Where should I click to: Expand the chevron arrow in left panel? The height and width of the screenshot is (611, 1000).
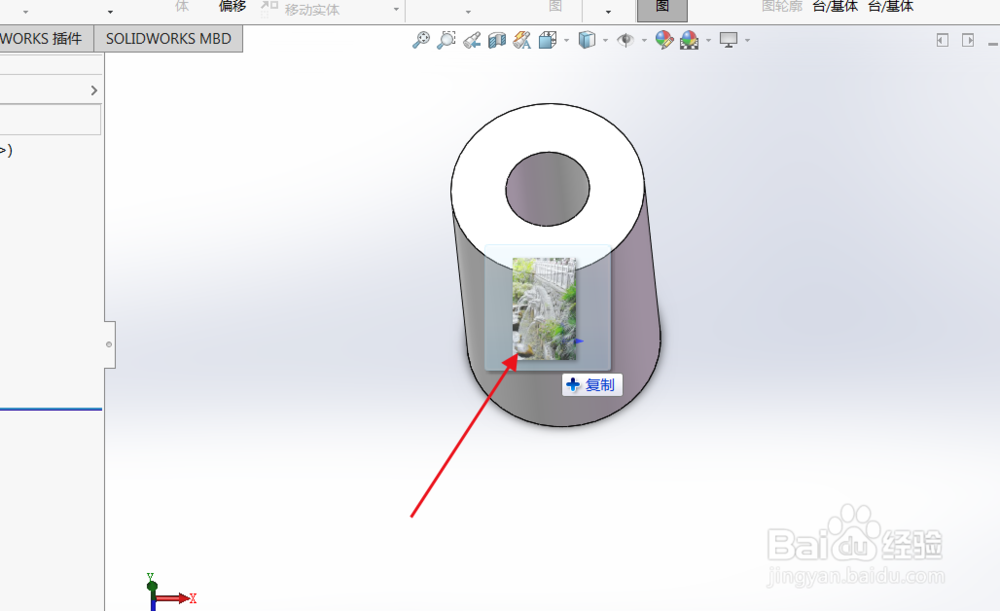94,91
